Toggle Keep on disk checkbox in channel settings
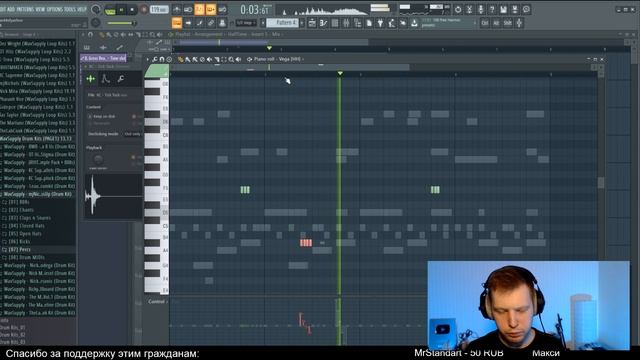The height and width of the screenshot is (360, 640). coord(90,116)
